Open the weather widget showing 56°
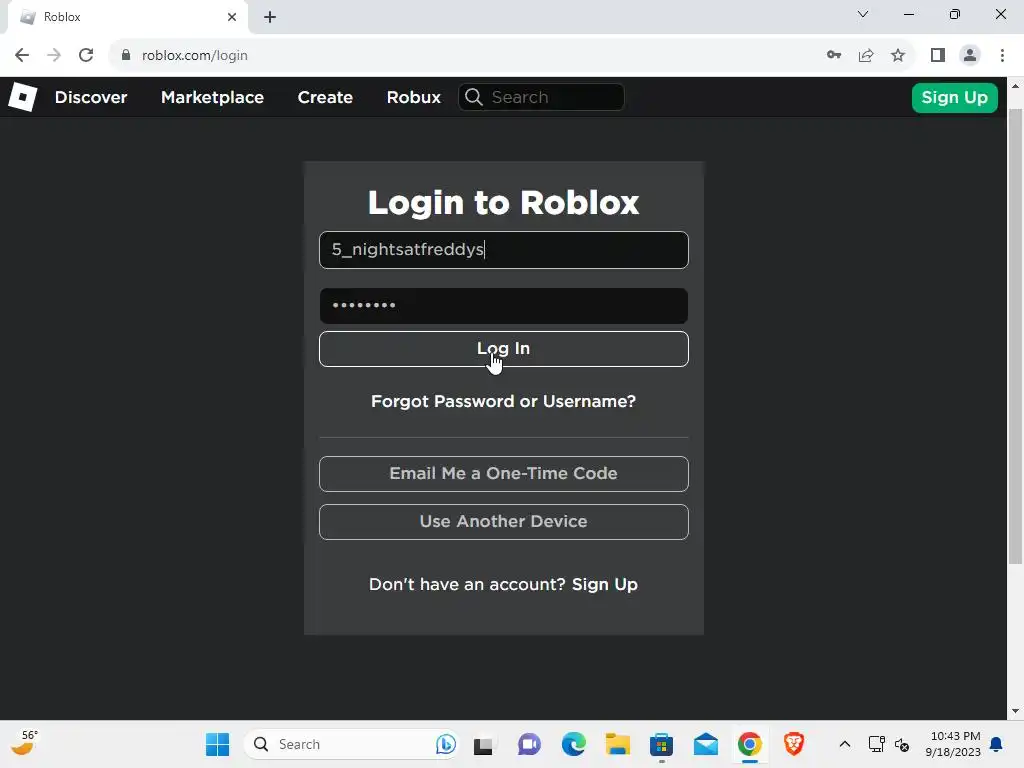This screenshot has height=768, width=1024. coord(25,743)
